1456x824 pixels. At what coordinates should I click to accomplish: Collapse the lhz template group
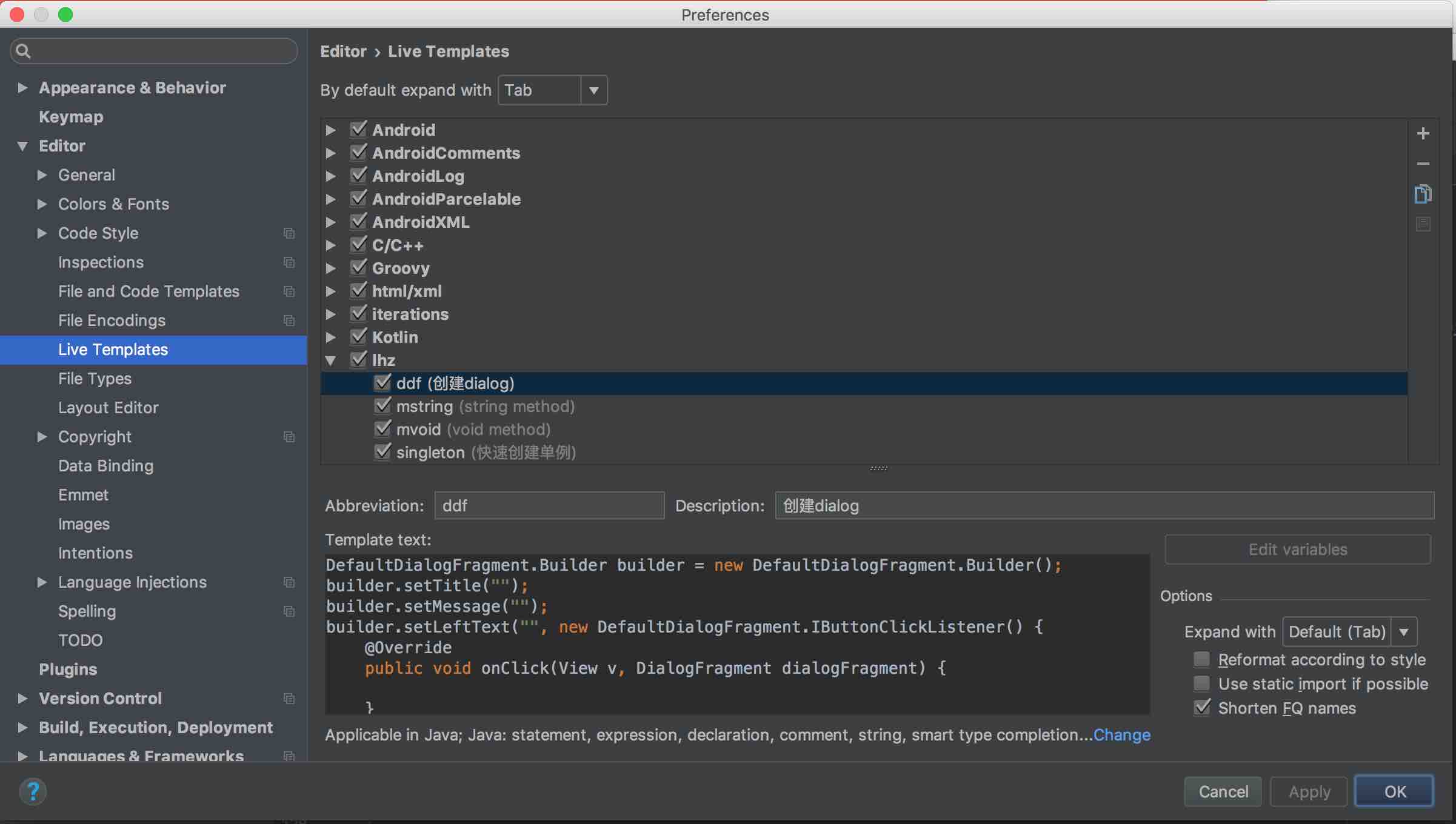(x=330, y=360)
